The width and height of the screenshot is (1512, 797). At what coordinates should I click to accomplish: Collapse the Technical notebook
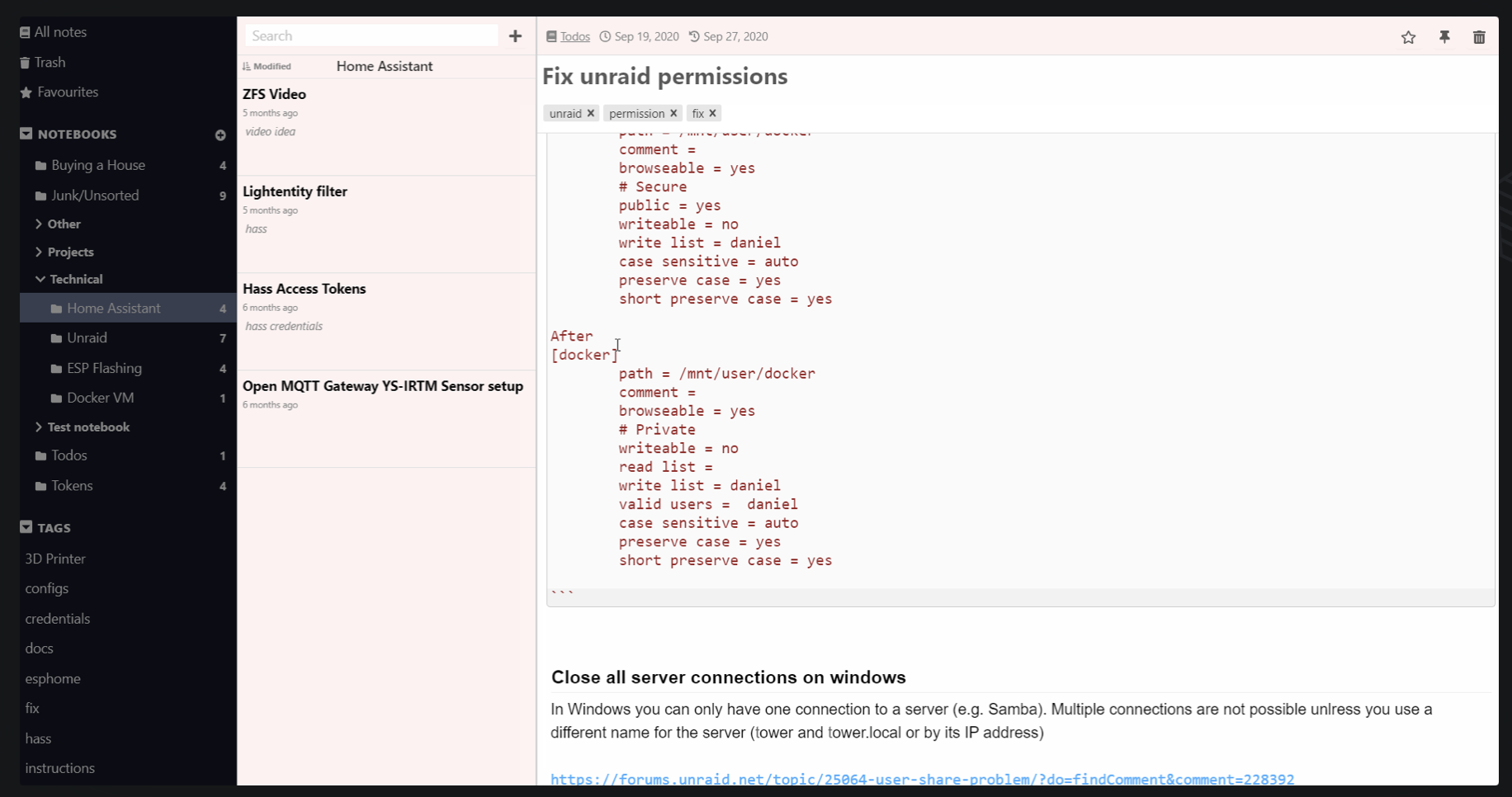(38, 279)
